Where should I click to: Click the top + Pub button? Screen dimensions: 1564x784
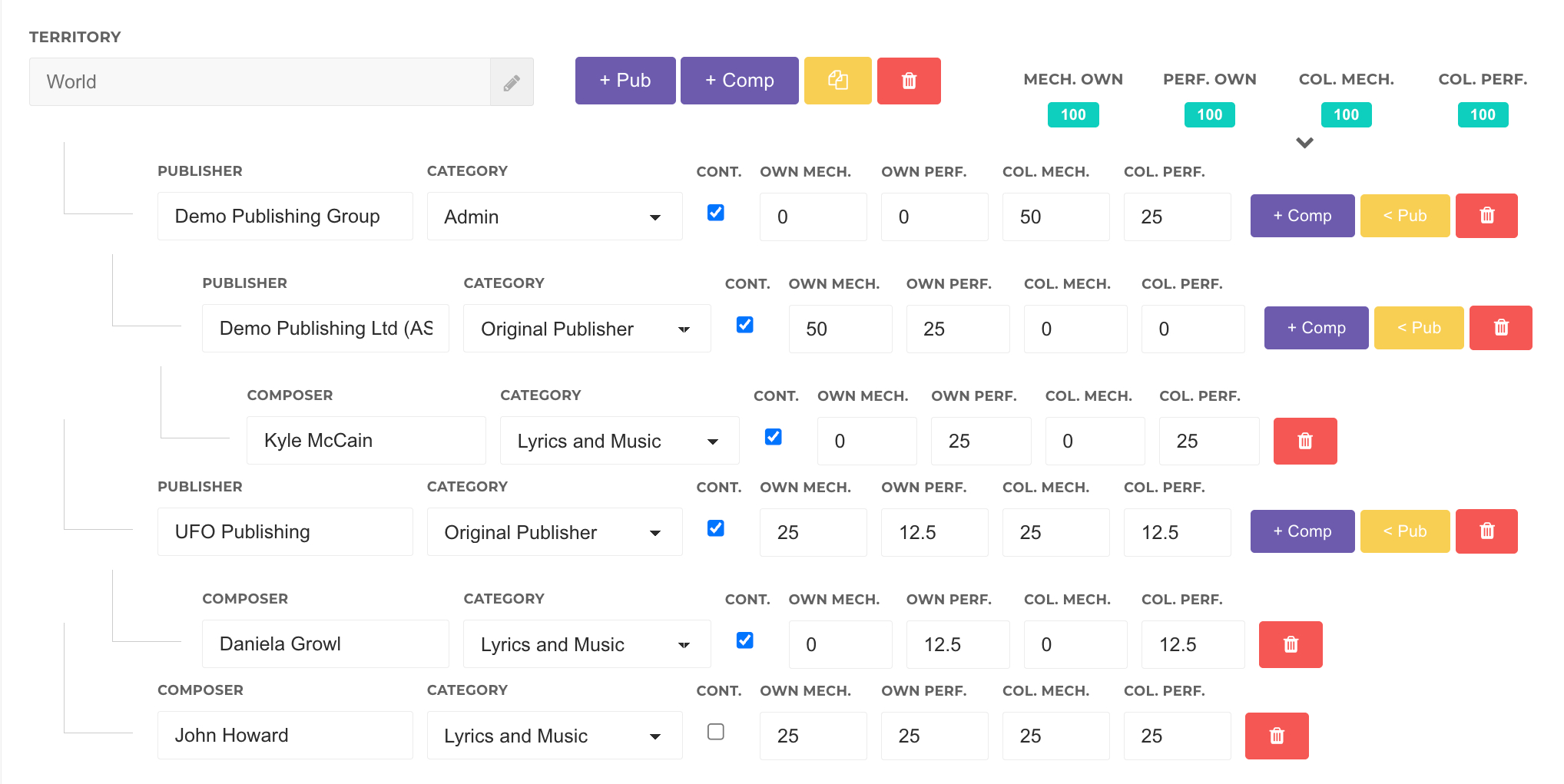click(x=625, y=81)
